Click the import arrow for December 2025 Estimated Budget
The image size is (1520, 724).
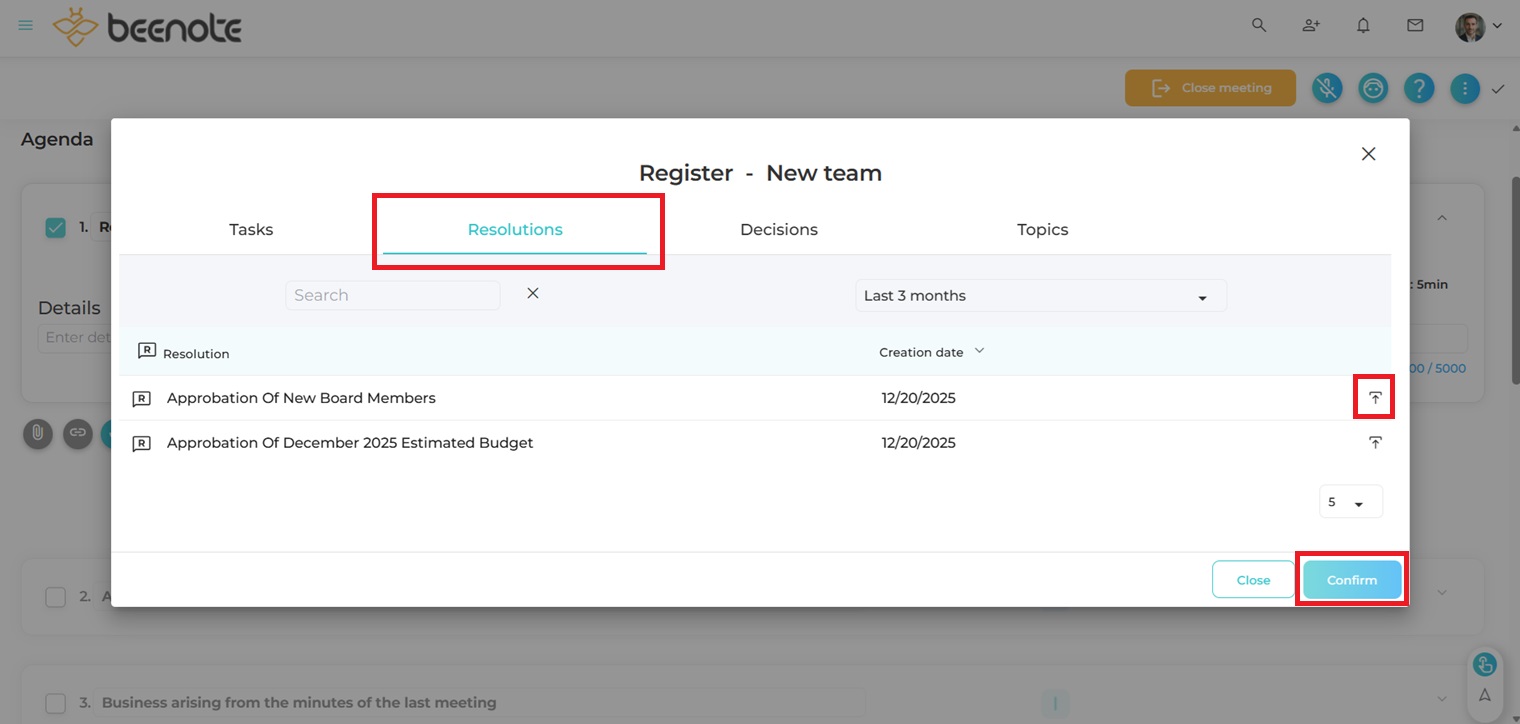click(1375, 442)
